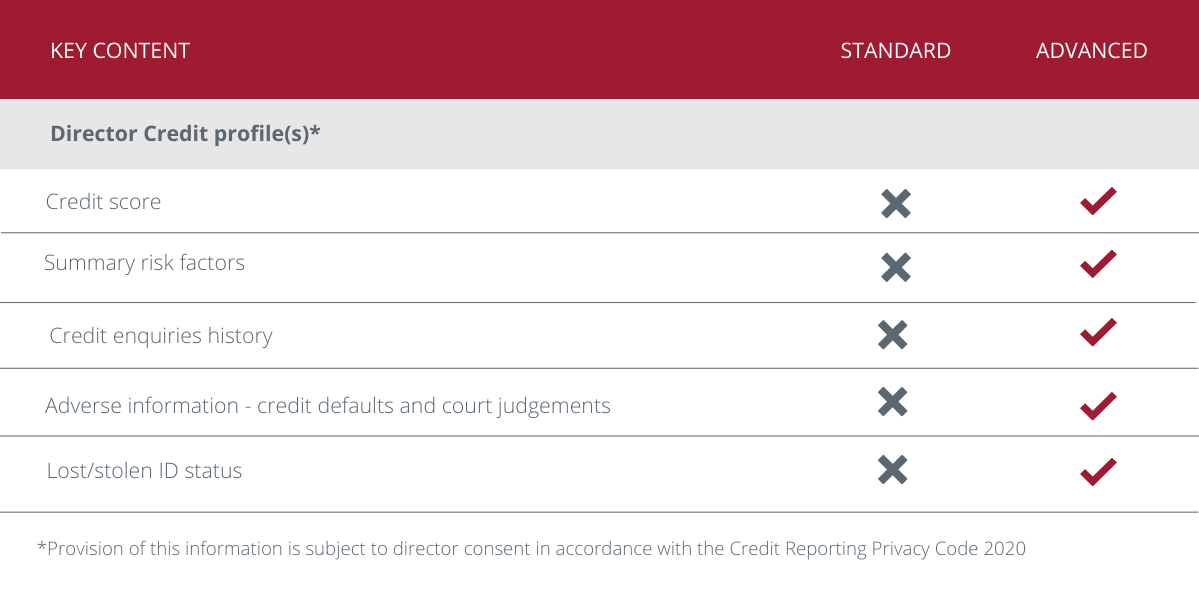Click the Adverse information row label
The width and height of the screenshot is (1199, 604).
coord(328,406)
